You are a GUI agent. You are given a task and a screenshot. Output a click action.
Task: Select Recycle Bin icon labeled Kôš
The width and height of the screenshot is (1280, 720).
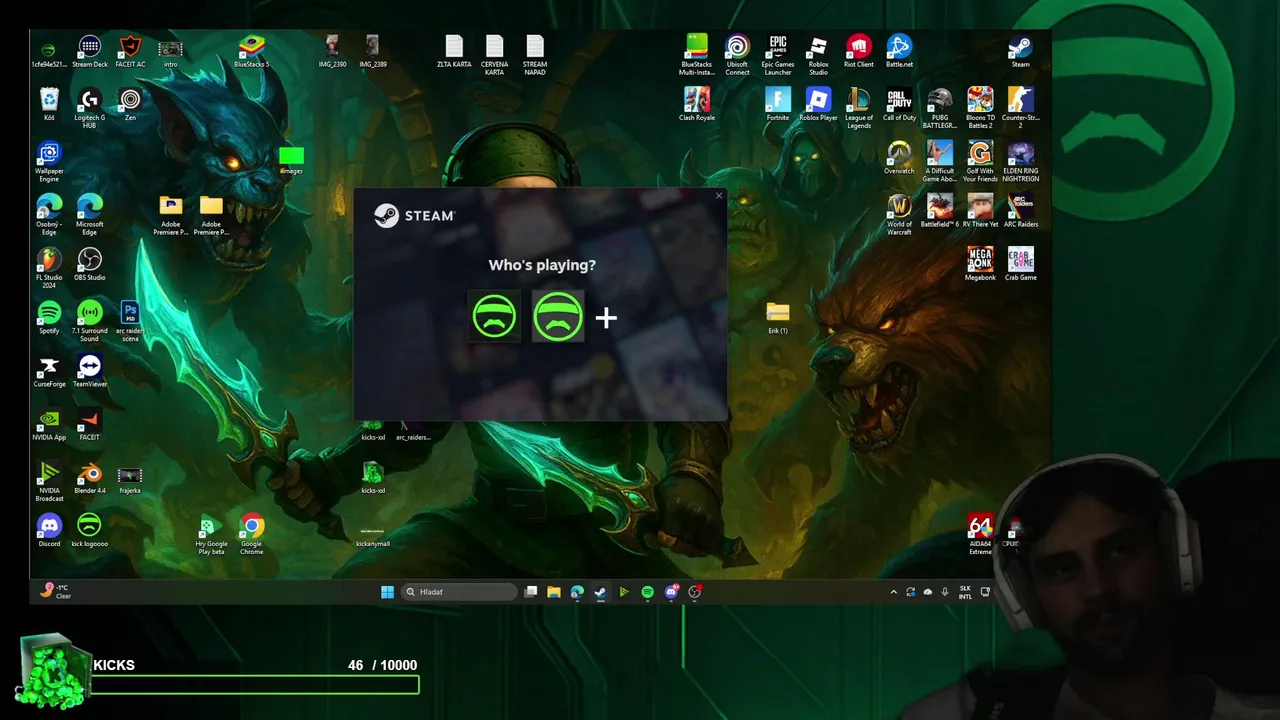(49, 105)
